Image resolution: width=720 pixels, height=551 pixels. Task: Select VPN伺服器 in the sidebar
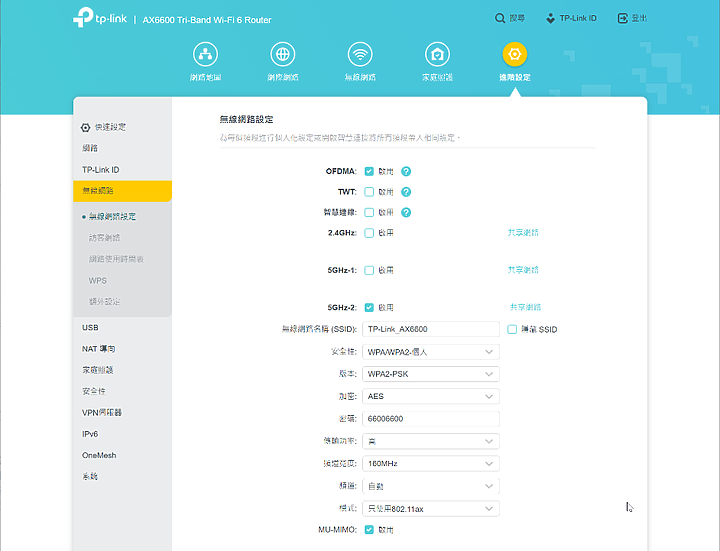102,413
